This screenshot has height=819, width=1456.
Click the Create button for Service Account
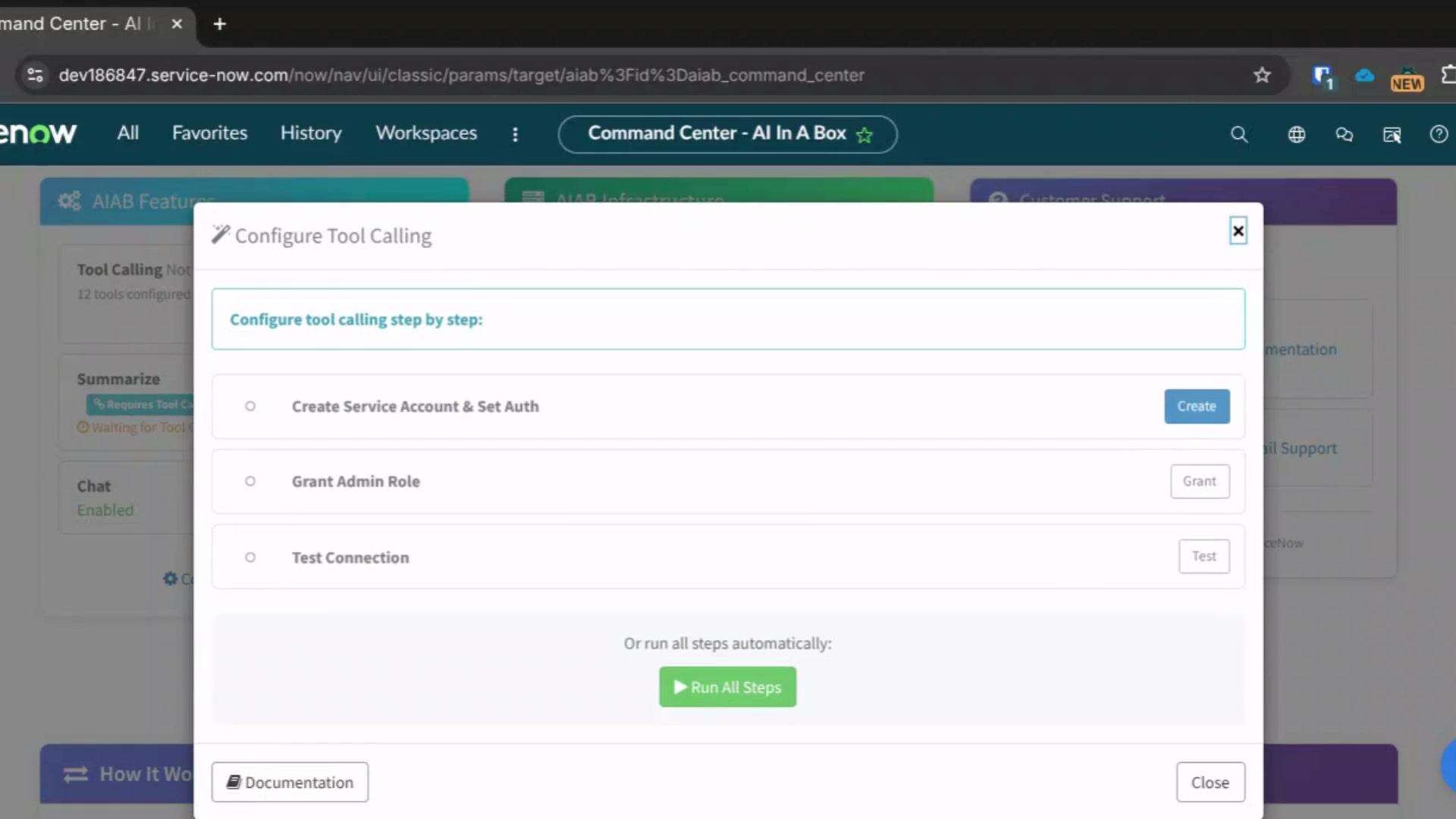(x=1197, y=406)
